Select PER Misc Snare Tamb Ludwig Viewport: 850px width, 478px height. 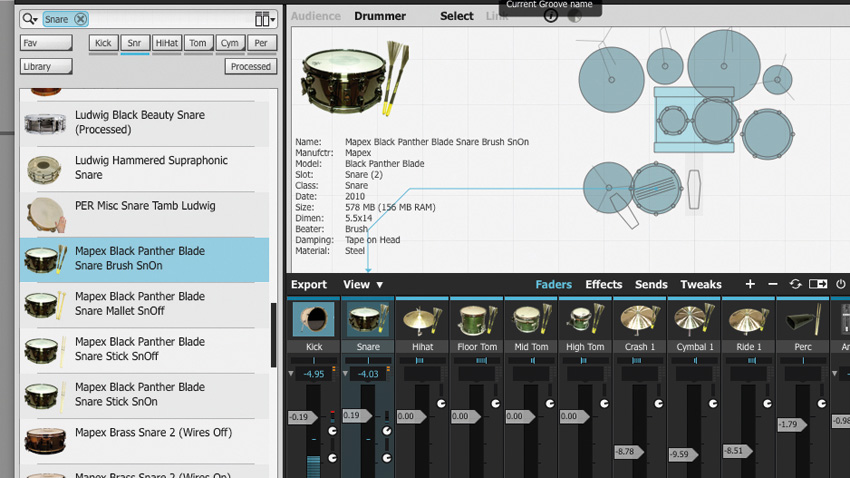tap(144, 214)
